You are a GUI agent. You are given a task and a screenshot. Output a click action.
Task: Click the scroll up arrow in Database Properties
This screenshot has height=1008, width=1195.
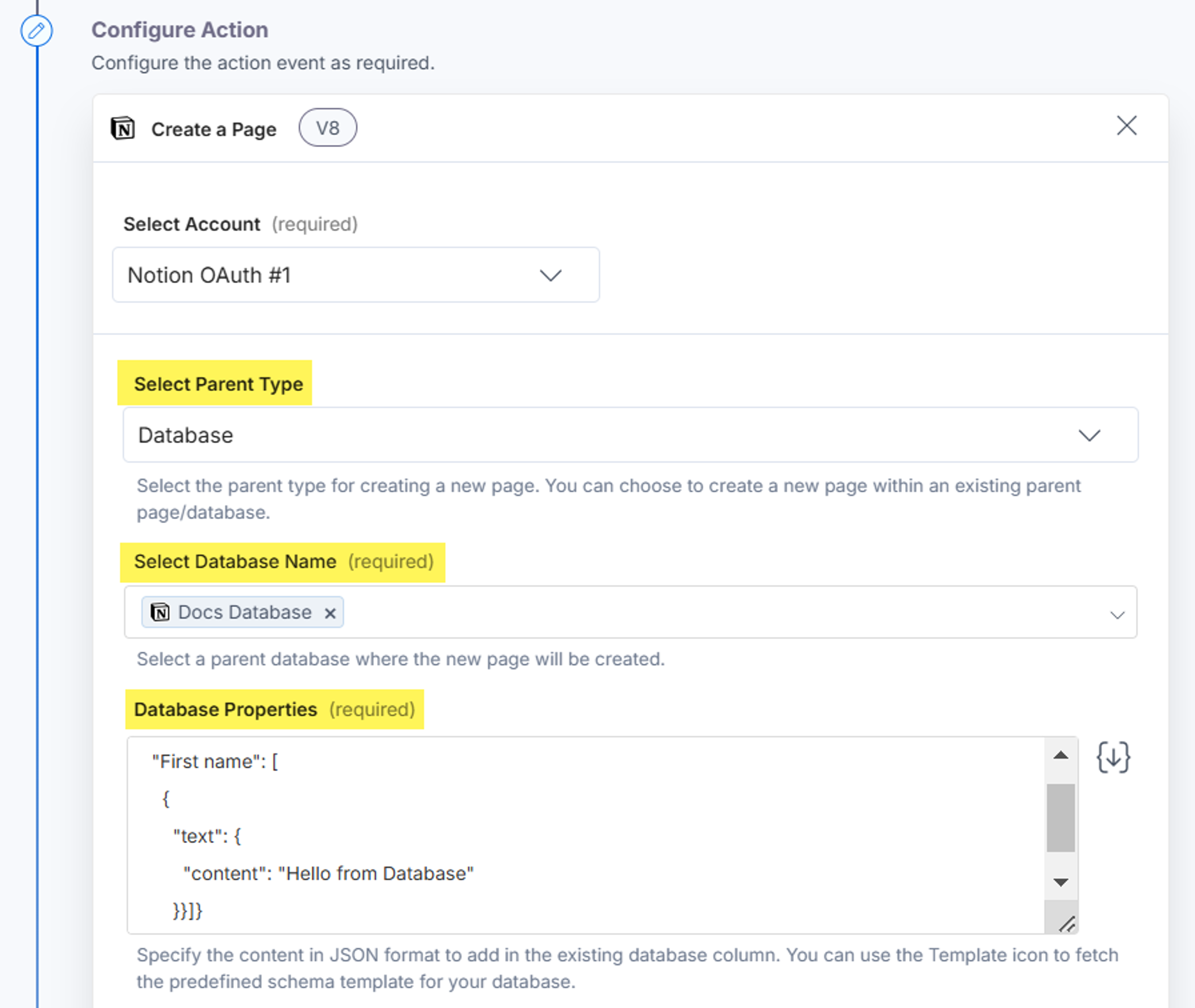[1061, 755]
